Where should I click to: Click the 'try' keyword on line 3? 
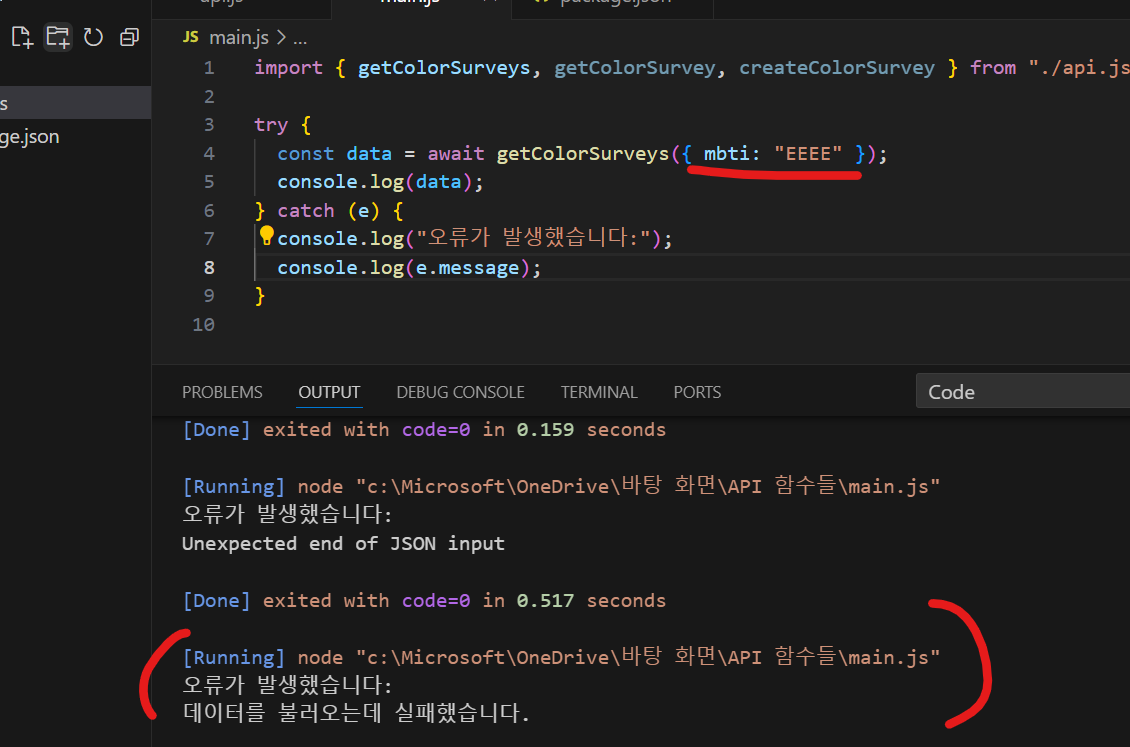[x=271, y=125]
